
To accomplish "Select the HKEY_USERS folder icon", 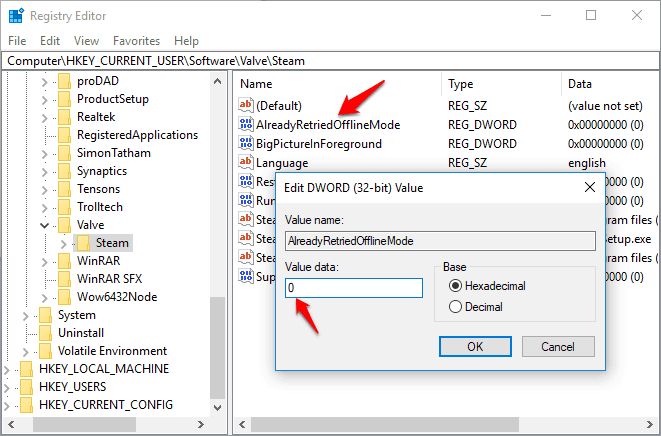I will coord(27,387).
